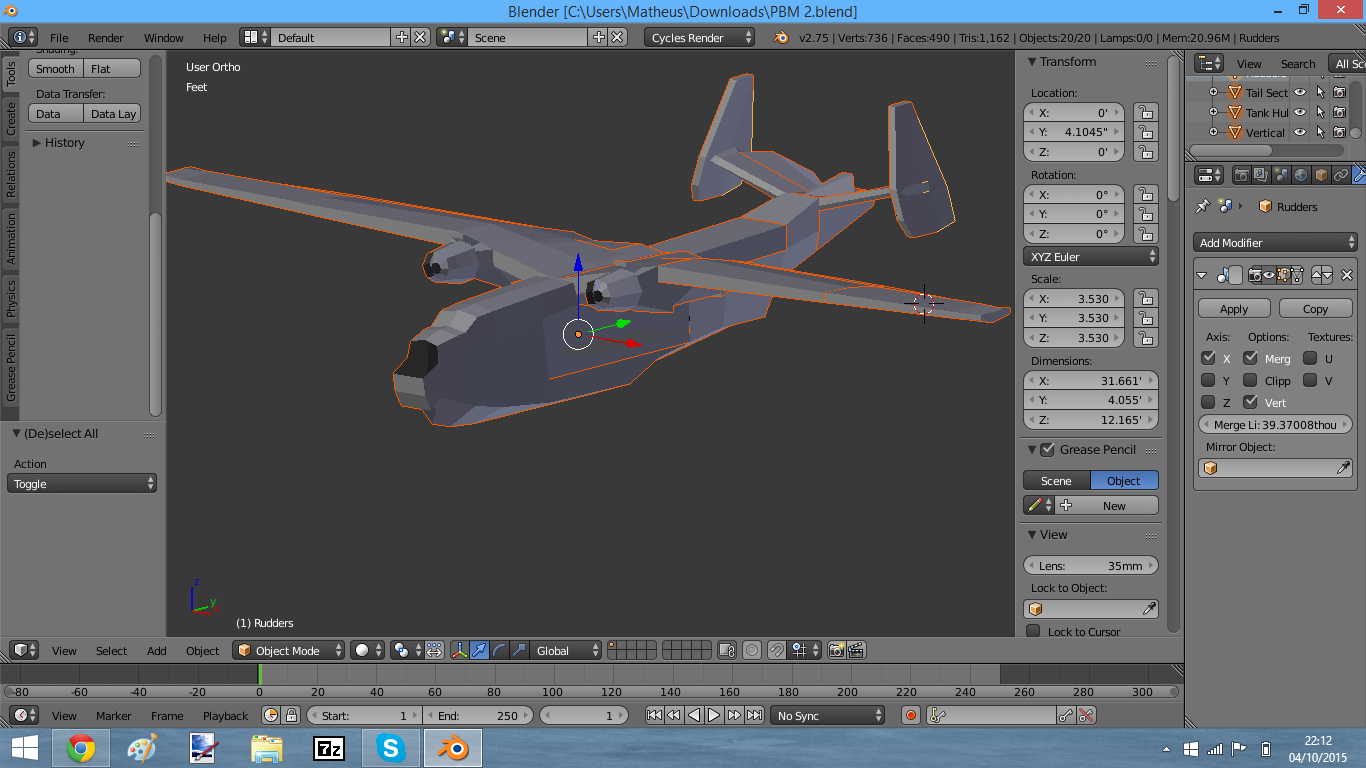Open the Render menu
The width and height of the screenshot is (1366, 768).
click(106, 37)
